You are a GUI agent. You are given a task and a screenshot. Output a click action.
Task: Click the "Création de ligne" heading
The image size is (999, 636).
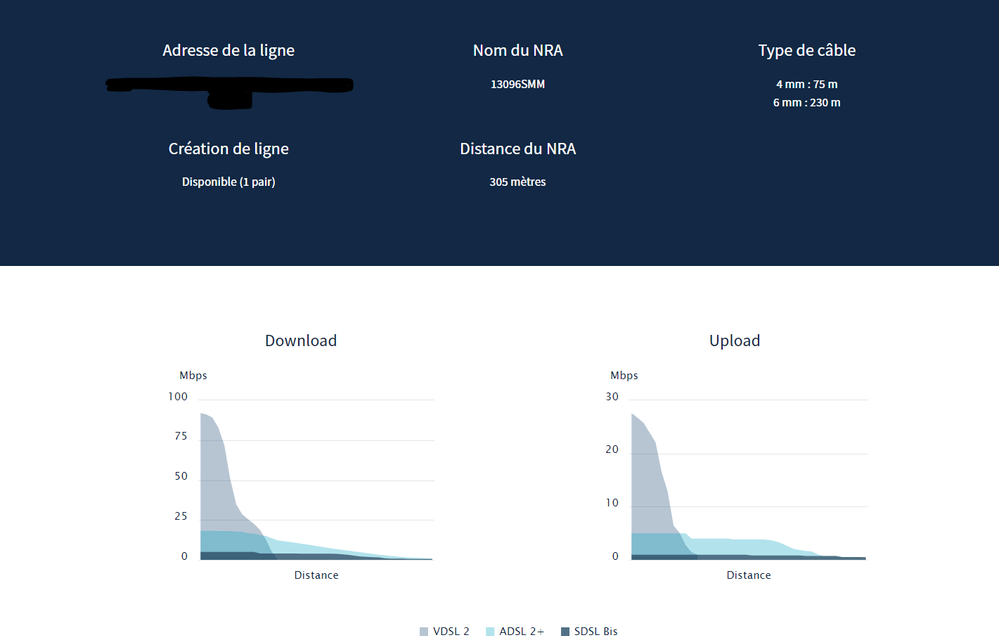pos(228,149)
